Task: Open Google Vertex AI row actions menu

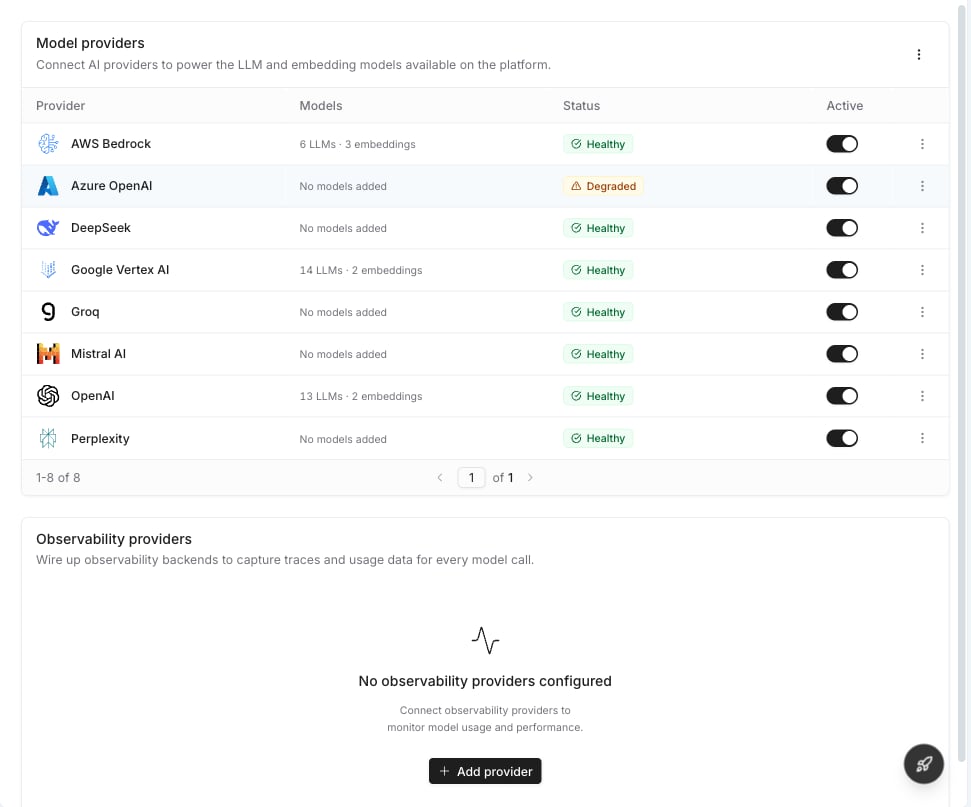Action: point(922,270)
